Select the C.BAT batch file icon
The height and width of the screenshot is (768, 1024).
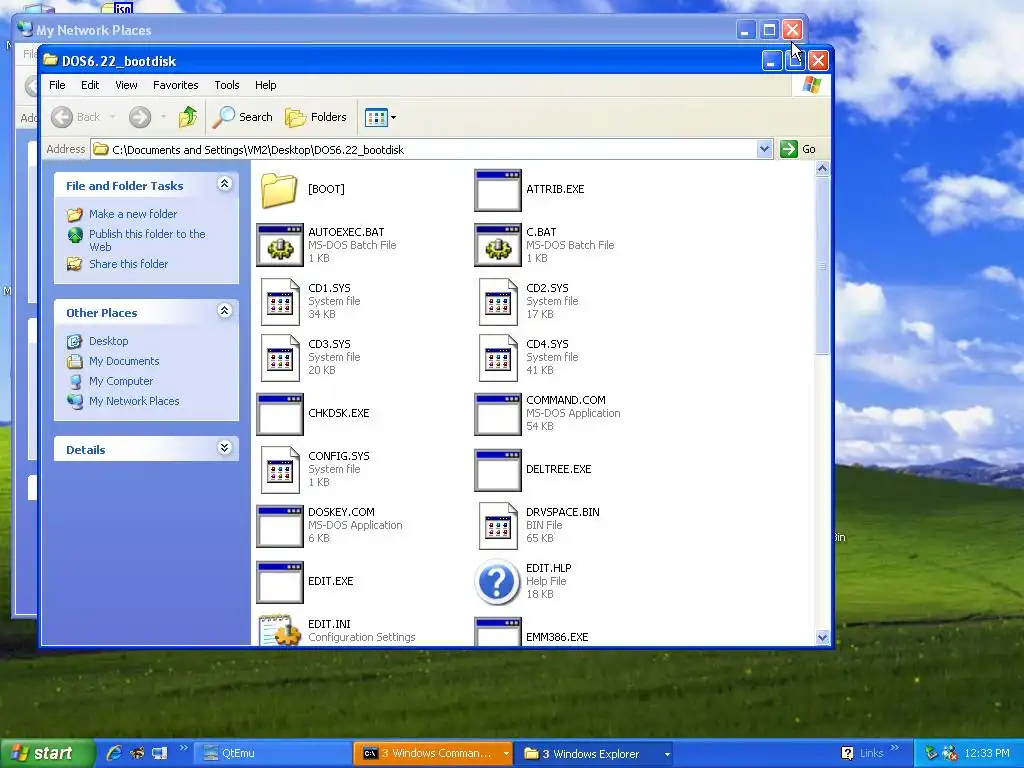(x=498, y=246)
